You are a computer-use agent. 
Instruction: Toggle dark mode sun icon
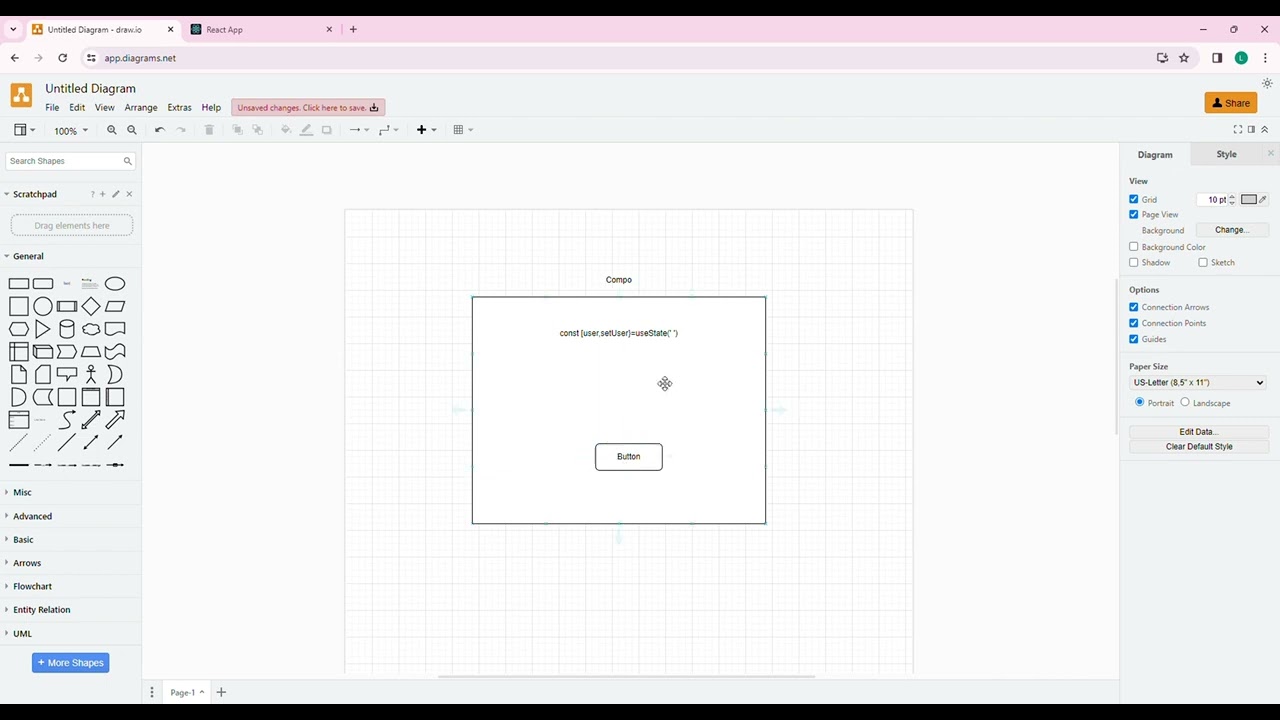click(1267, 84)
